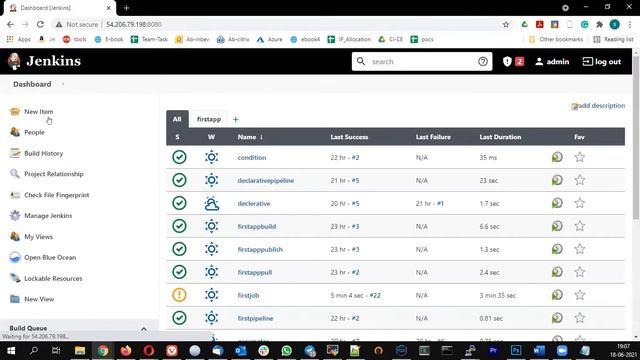Screen dimensions: 640x360
Task: Open New Item in Jenkins sidebar
Action: click(x=38, y=111)
